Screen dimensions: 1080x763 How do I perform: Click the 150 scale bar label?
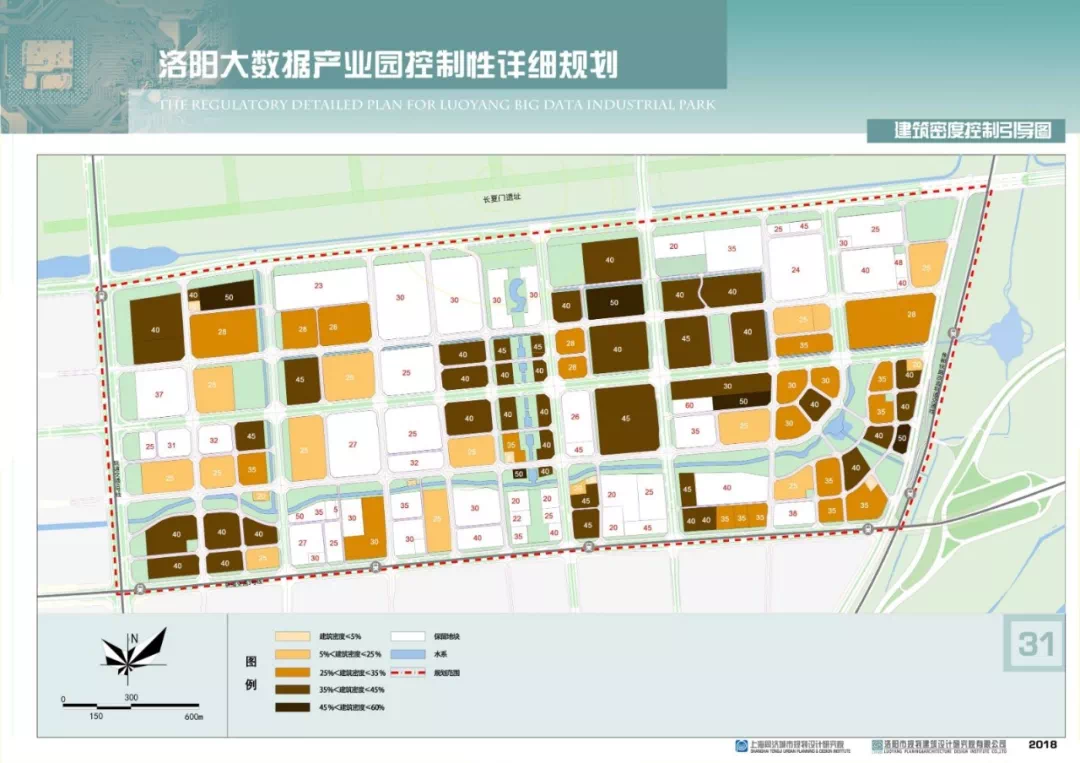pyautogui.click(x=96, y=716)
